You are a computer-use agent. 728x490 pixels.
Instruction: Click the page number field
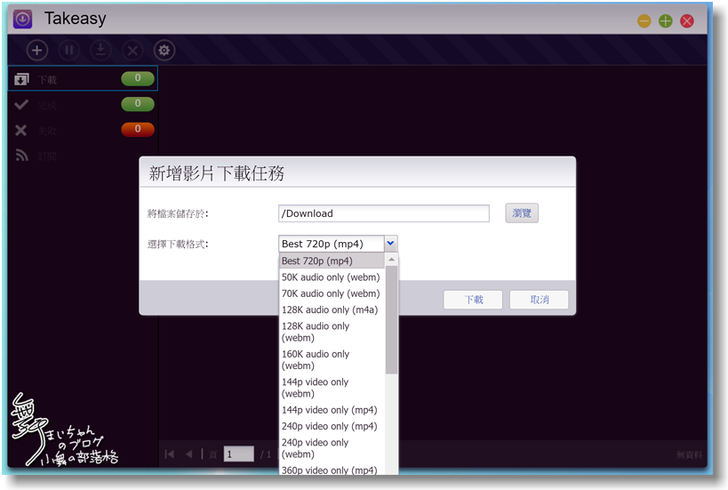pyautogui.click(x=239, y=454)
